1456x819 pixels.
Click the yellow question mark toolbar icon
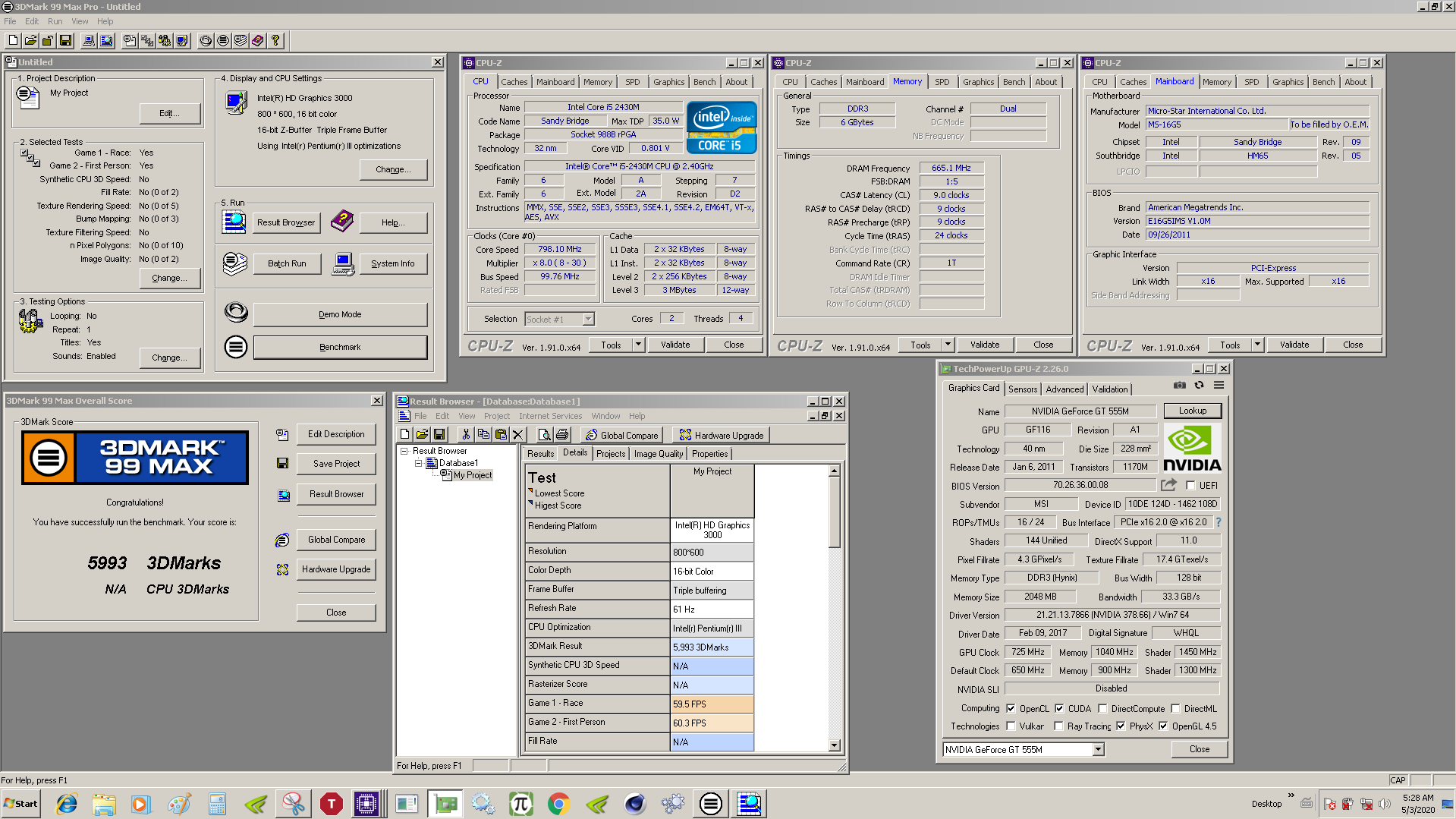pos(275,40)
